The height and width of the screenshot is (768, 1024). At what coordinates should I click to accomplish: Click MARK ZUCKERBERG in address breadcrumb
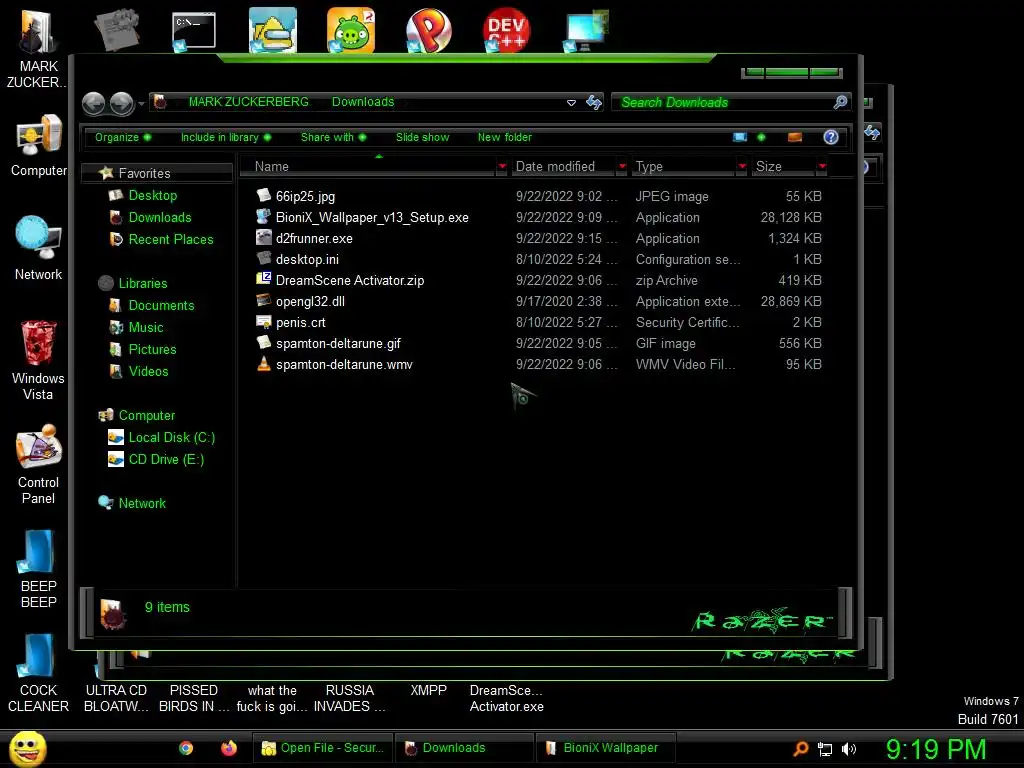[x=248, y=102]
